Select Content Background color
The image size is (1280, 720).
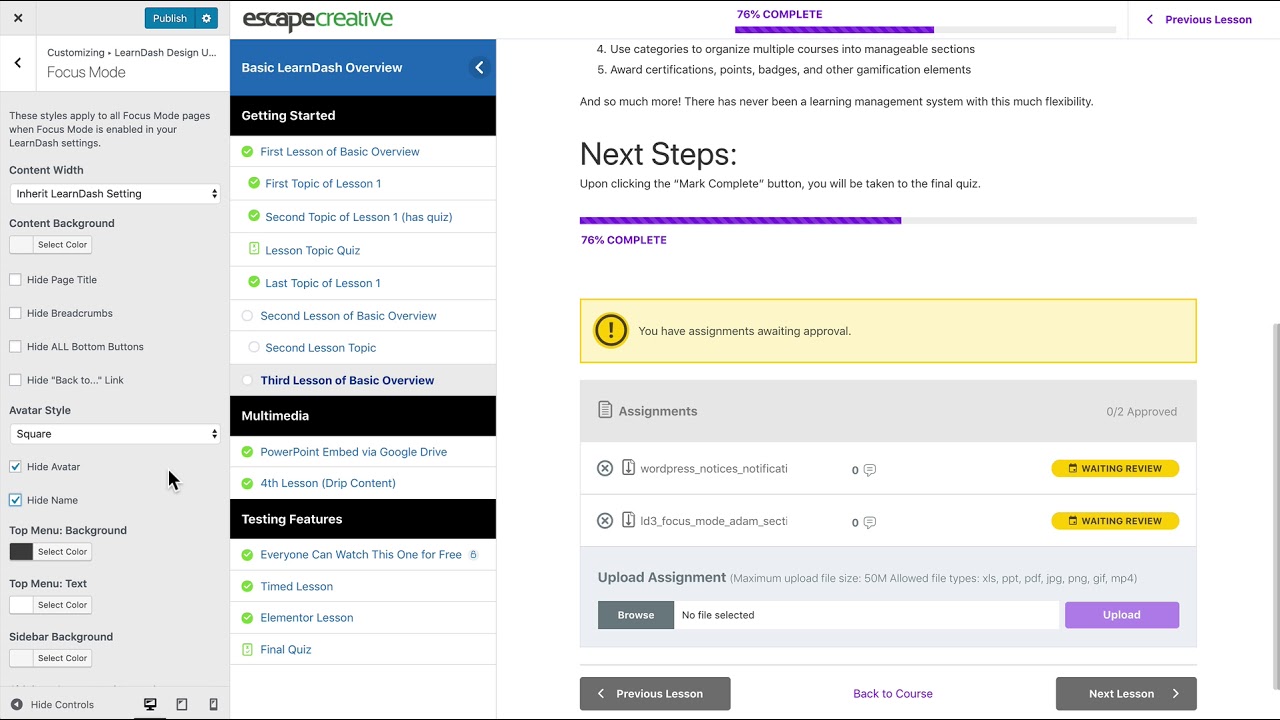(x=50, y=245)
